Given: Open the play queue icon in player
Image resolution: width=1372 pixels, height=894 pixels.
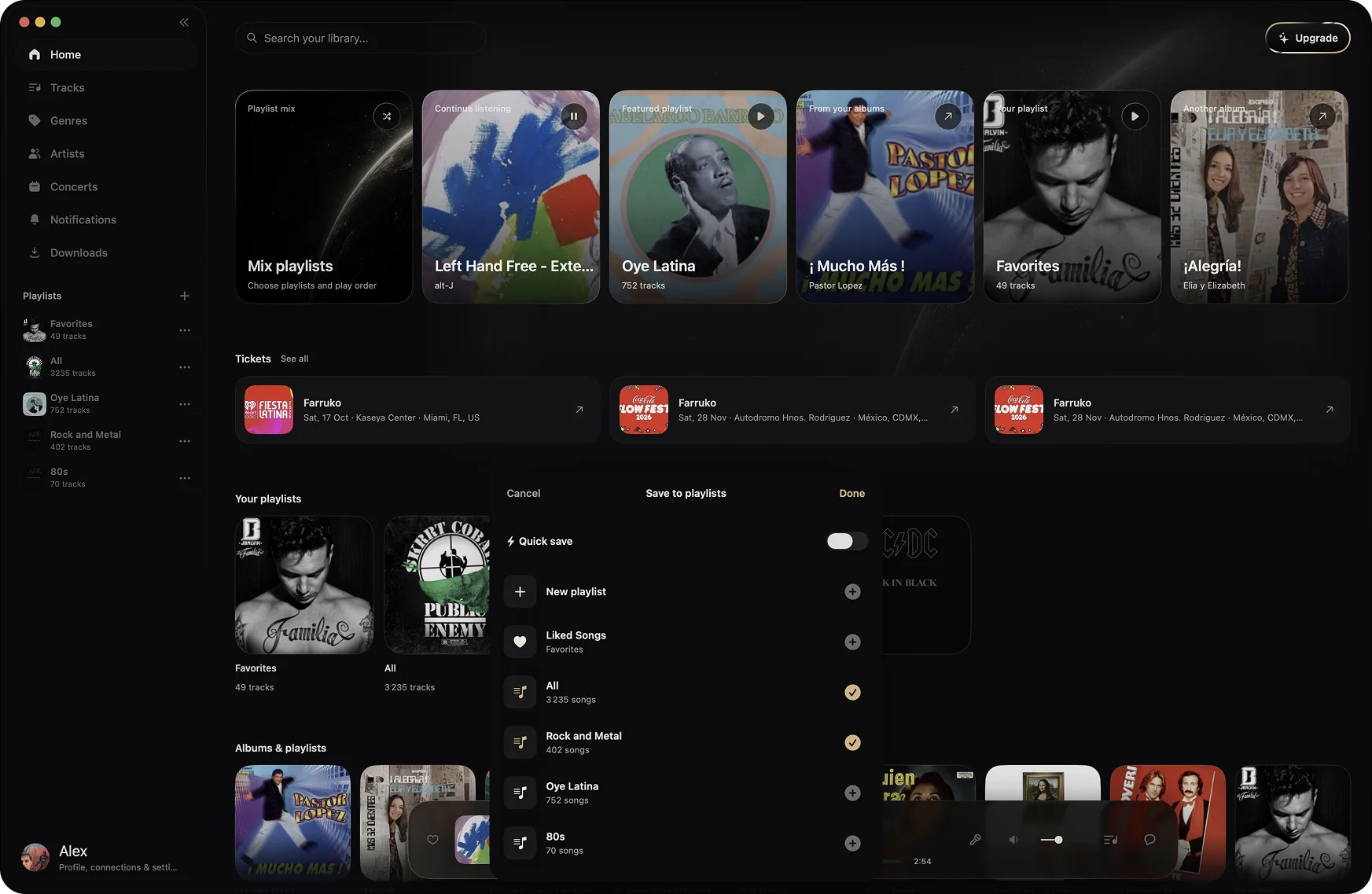Looking at the screenshot, I should [x=1110, y=840].
